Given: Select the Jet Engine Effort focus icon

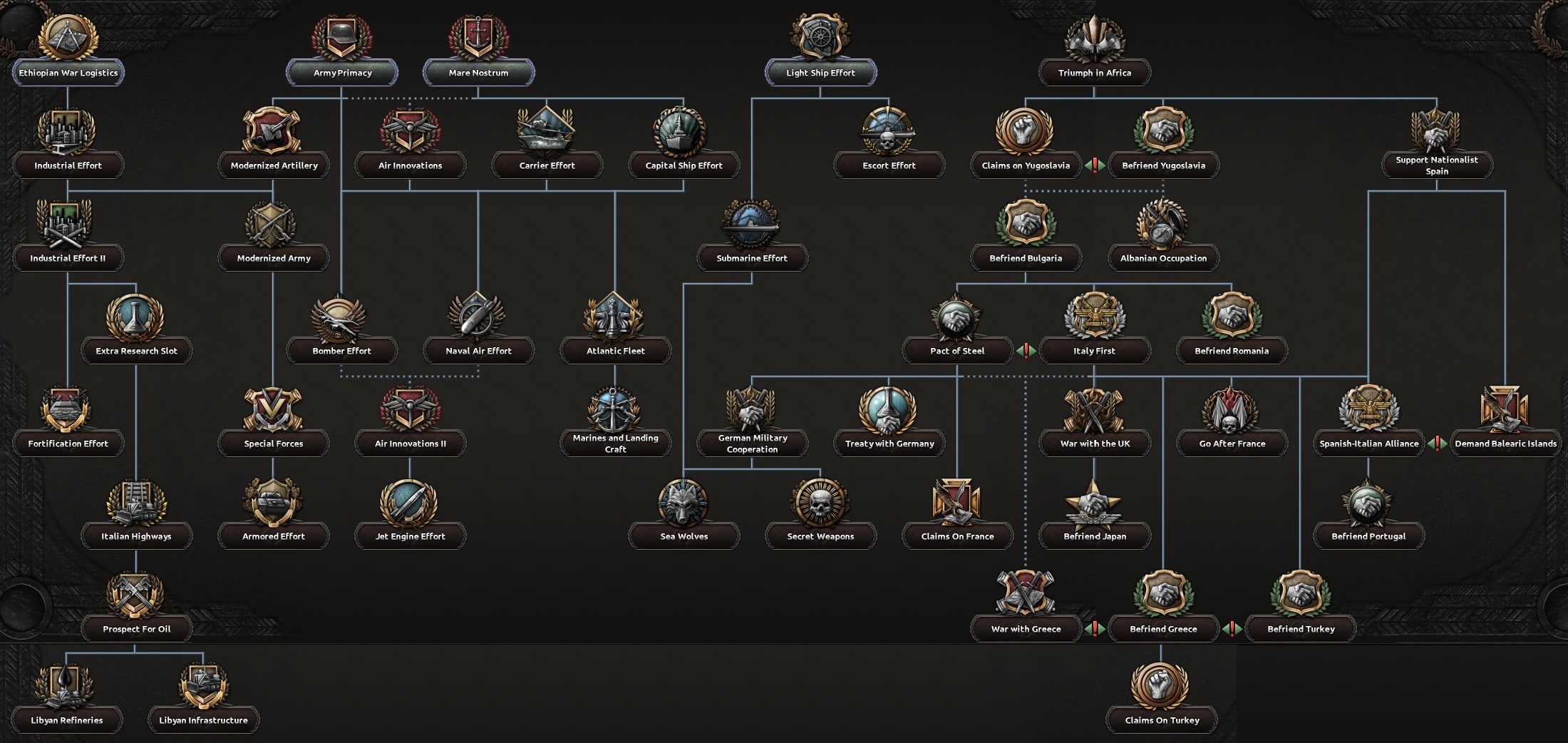Looking at the screenshot, I should pyautogui.click(x=410, y=503).
